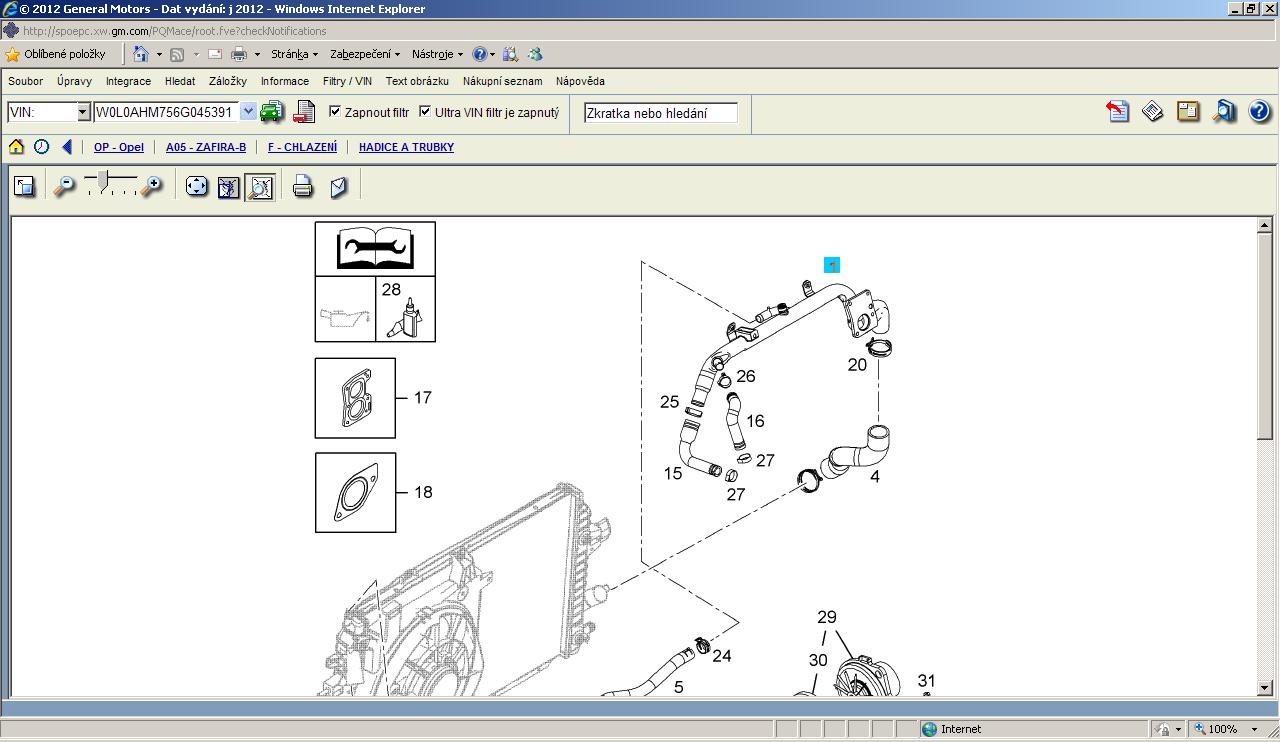The image size is (1280, 742).
Task: Print the diagram using the printer icon
Action: click(x=302, y=186)
